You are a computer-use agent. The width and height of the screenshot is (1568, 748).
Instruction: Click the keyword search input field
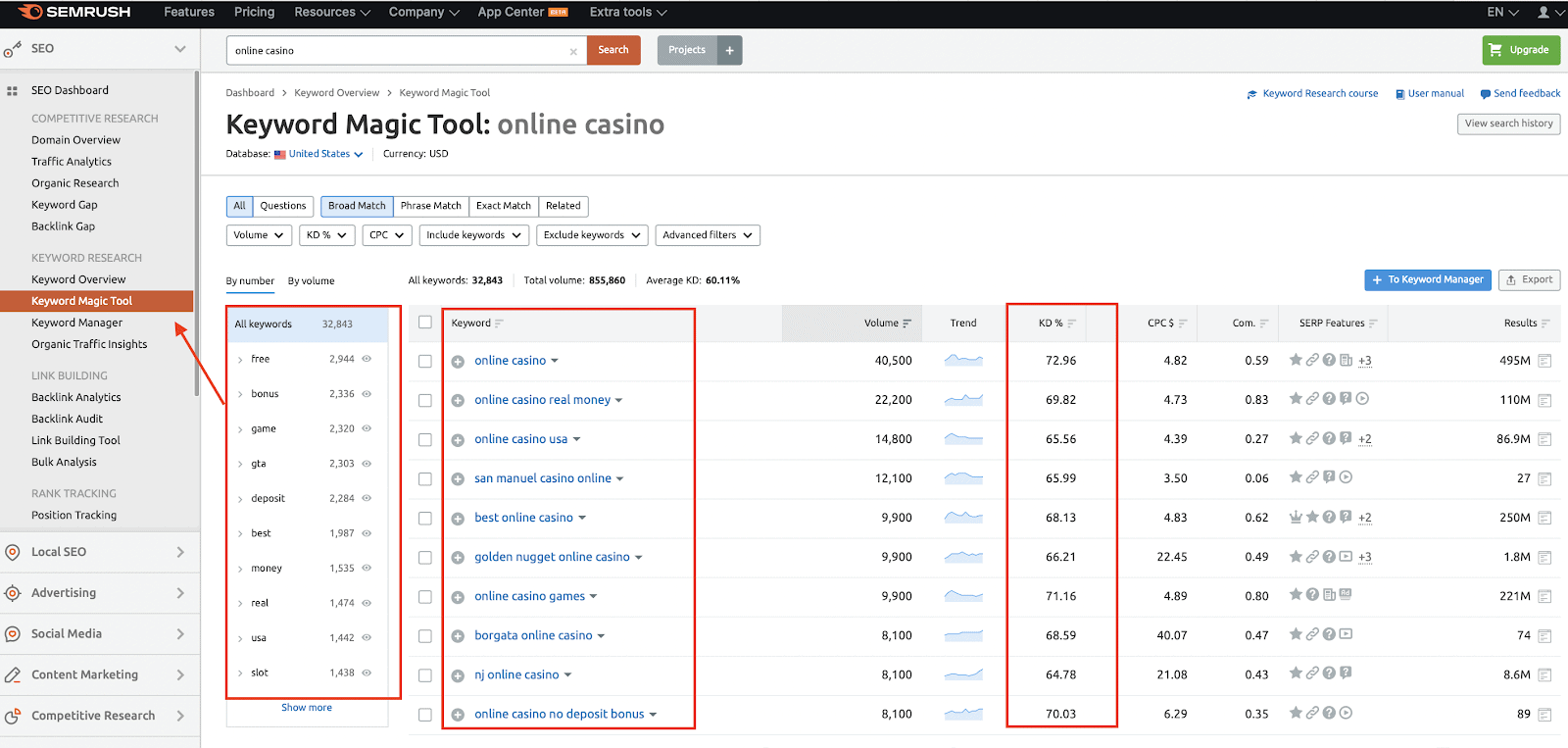pos(397,51)
